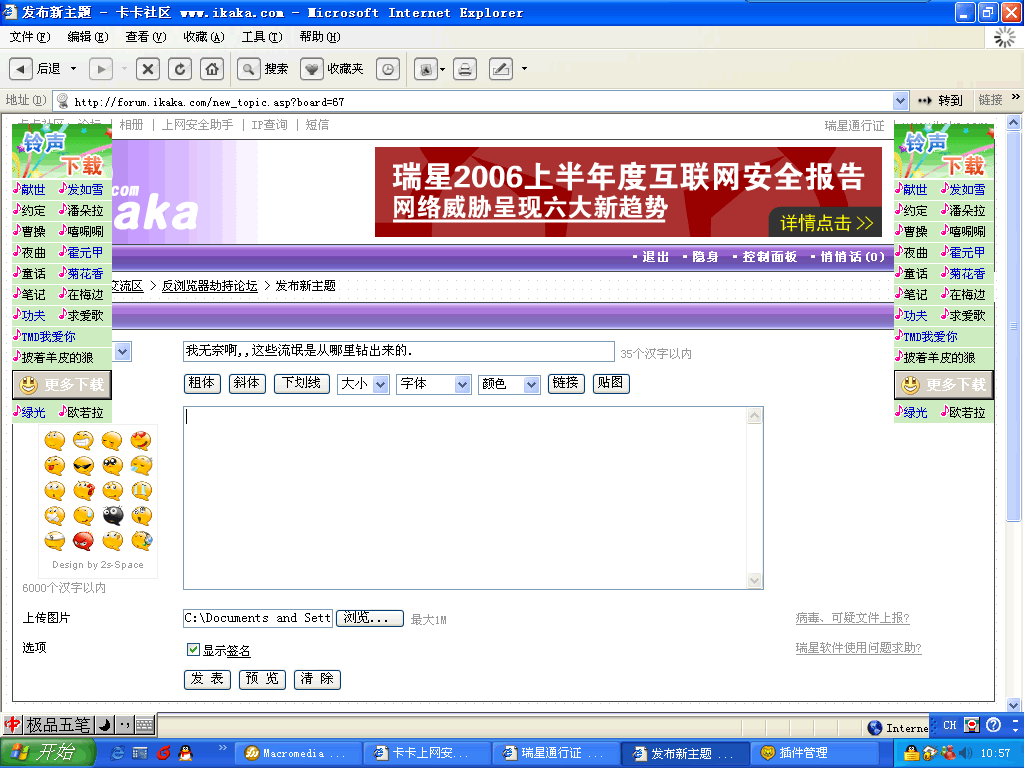Click the 浏览... browse button
This screenshot has width=1024, height=768.
370,618
